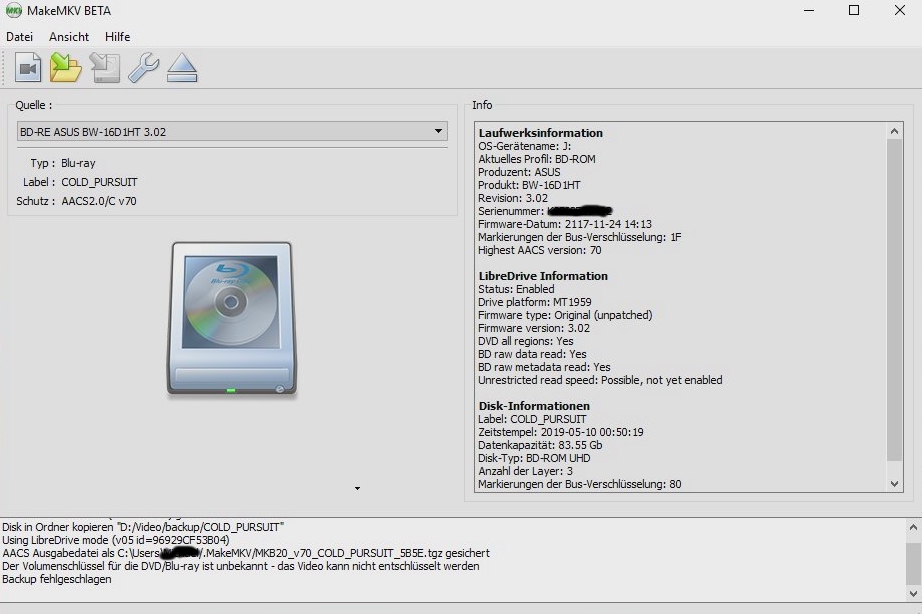
Task: Close the MakeMKV window
Action: point(900,11)
